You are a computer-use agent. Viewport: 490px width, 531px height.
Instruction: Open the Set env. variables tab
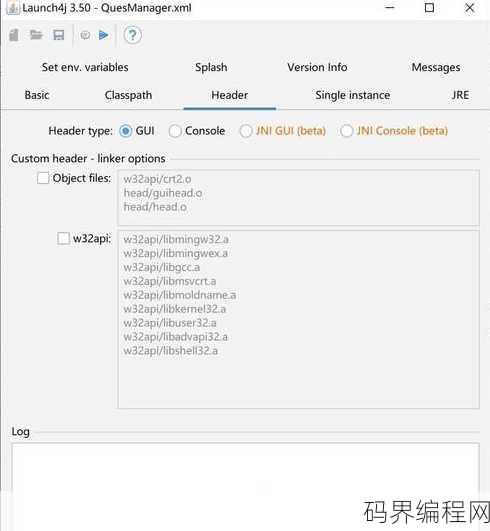(85, 67)
